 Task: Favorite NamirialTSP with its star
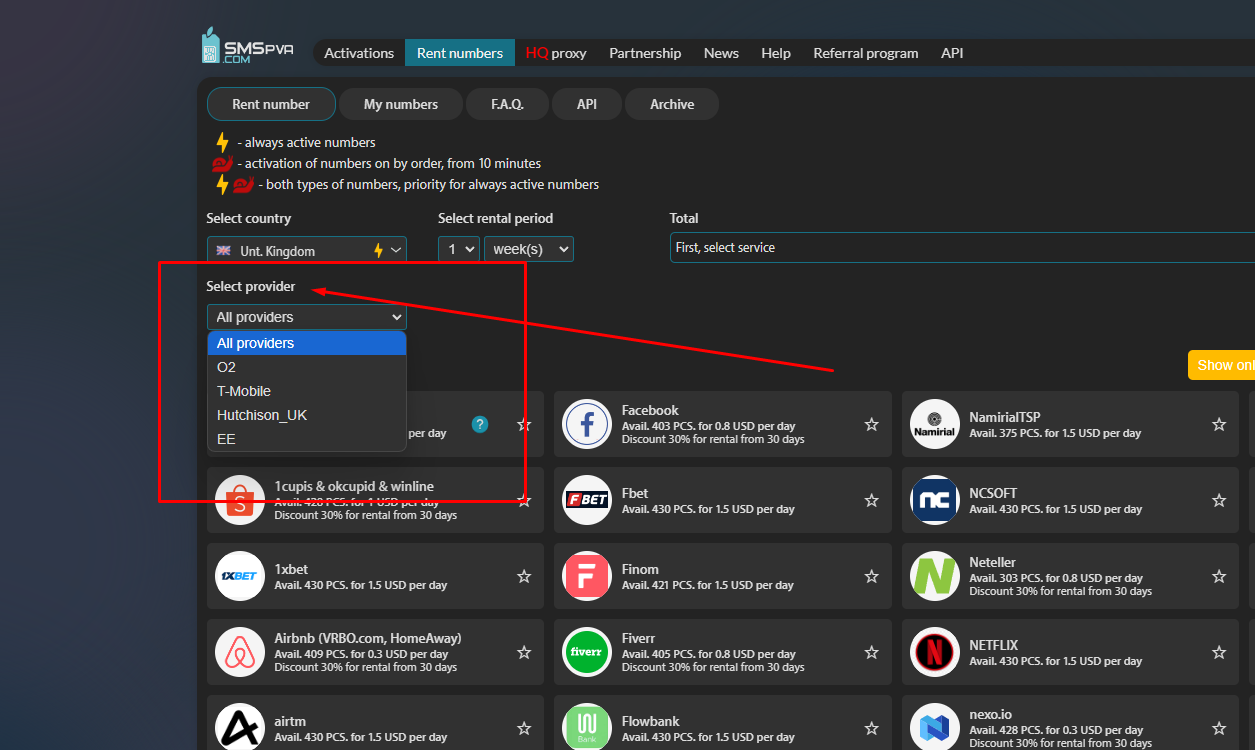pyautogui.click(x=1219, y=424)
